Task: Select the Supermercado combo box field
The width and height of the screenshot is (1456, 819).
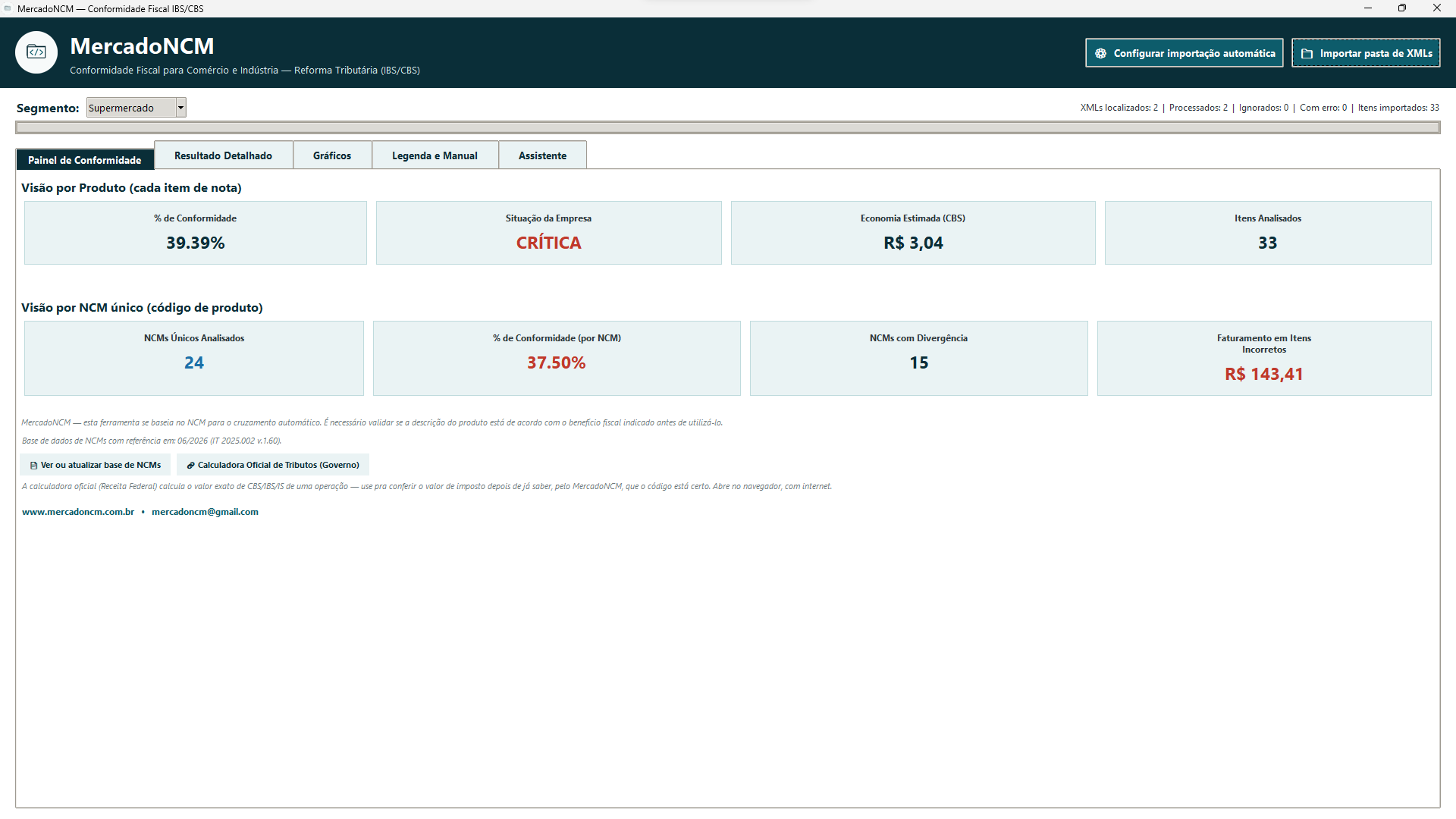Action: [136, 108]
